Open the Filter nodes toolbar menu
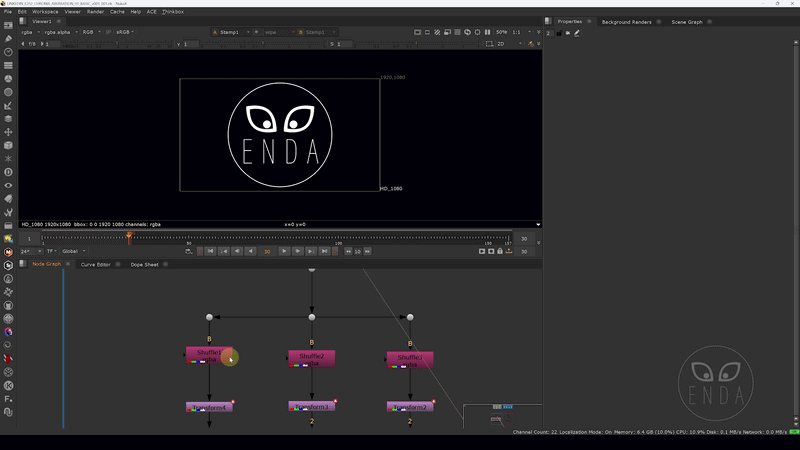 8,92
